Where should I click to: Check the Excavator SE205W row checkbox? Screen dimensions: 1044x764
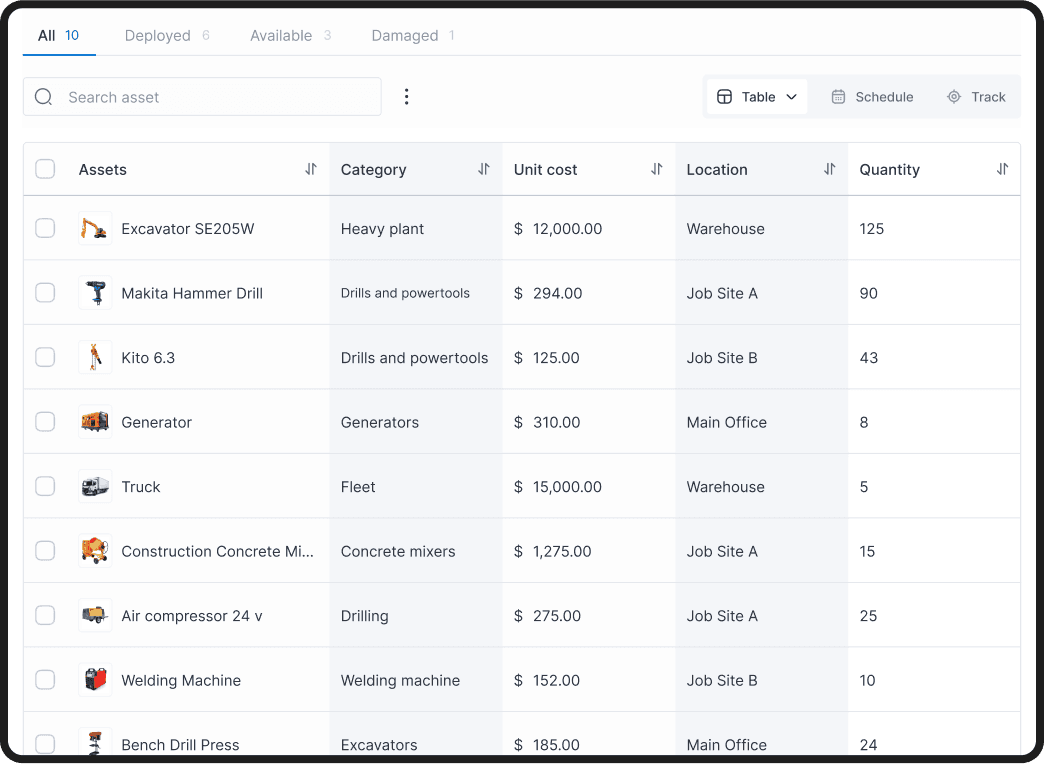point(45,228)
